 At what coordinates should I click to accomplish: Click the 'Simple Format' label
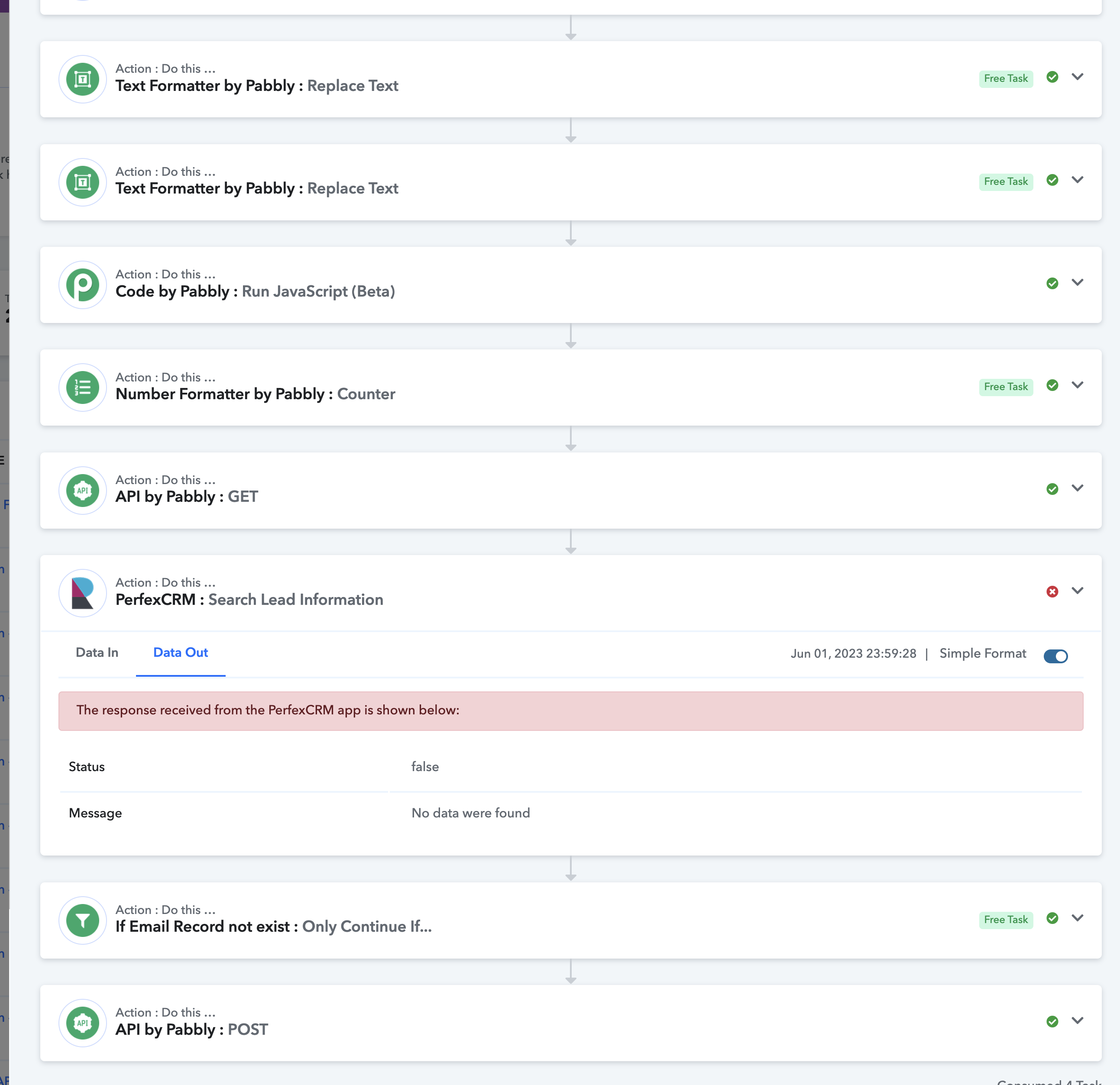pos(983,654)
